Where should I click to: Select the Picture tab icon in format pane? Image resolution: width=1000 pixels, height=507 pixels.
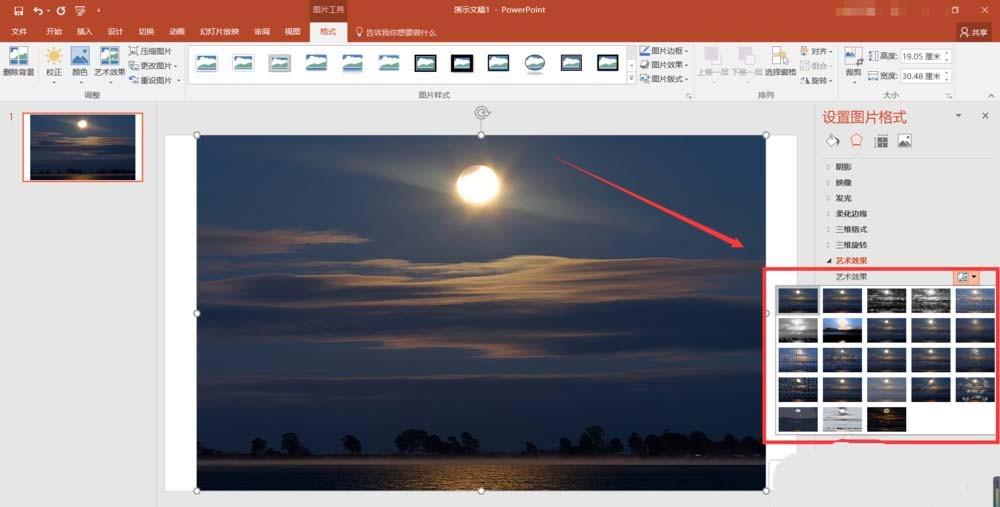[904, 141]
